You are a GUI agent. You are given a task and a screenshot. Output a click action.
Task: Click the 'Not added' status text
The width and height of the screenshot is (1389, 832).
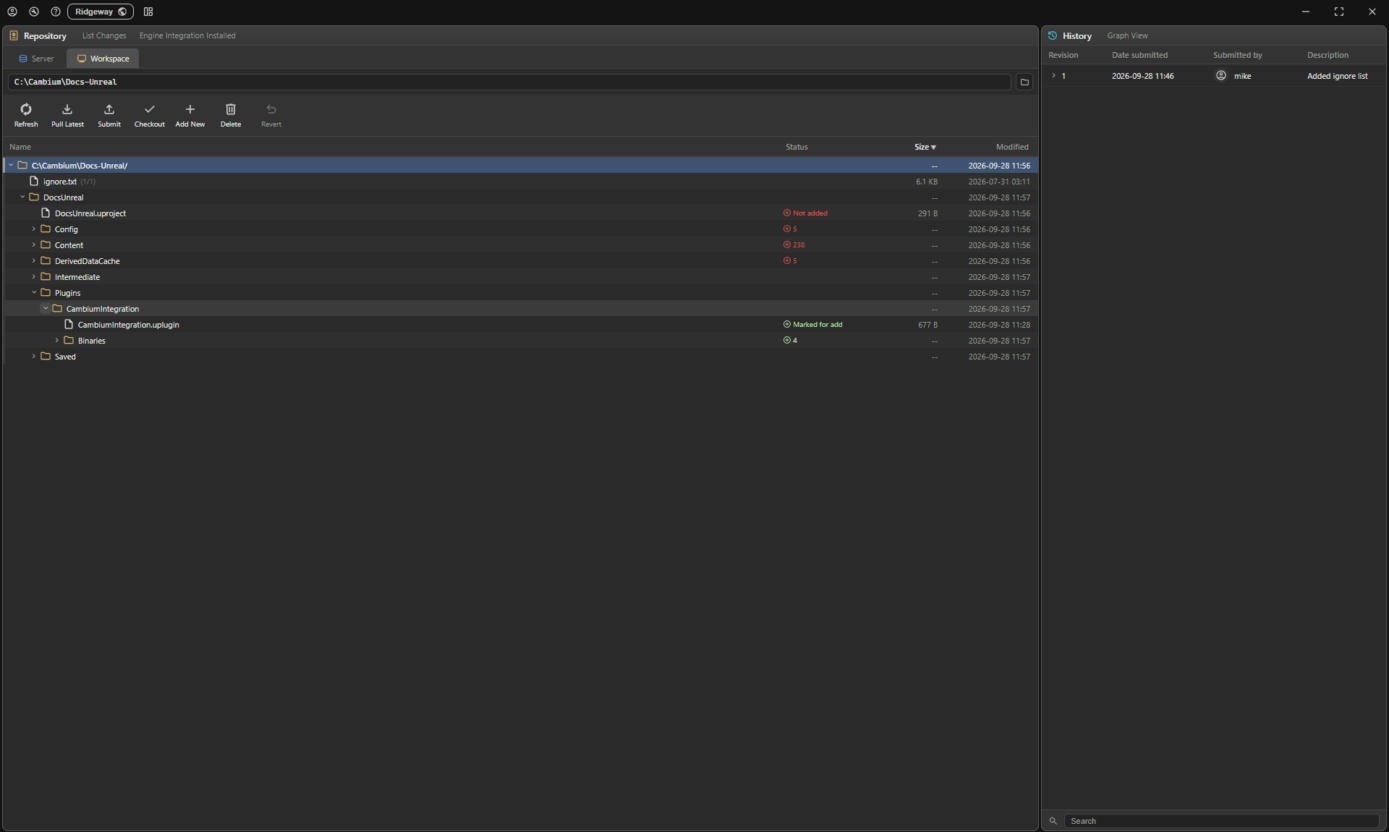(x=810, y=213)
